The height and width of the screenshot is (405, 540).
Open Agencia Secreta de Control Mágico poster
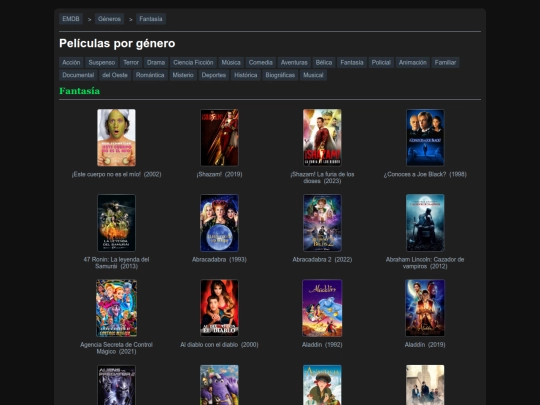point(116,308)
